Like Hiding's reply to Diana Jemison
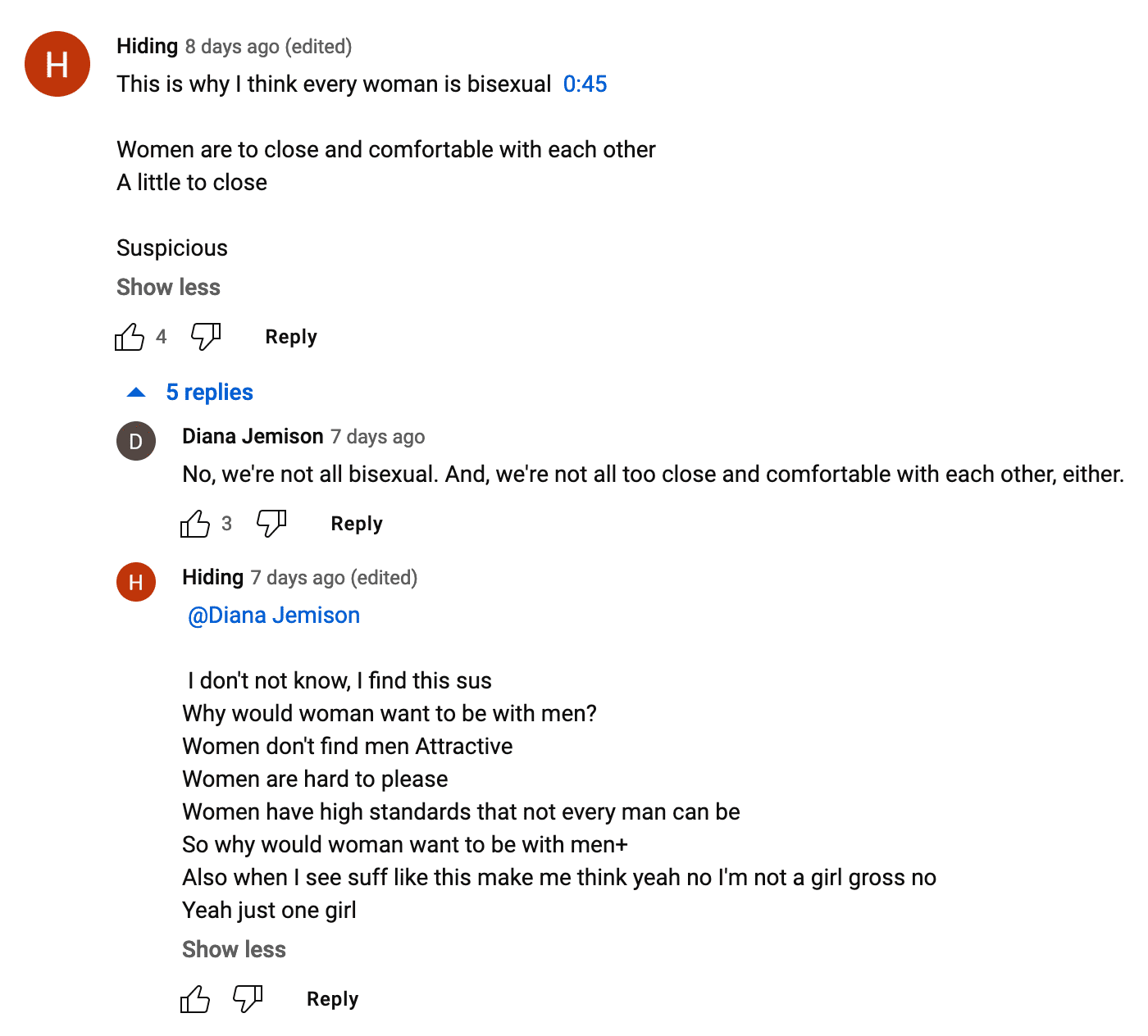1148x1036 pixels. click(x=195, y=999)
